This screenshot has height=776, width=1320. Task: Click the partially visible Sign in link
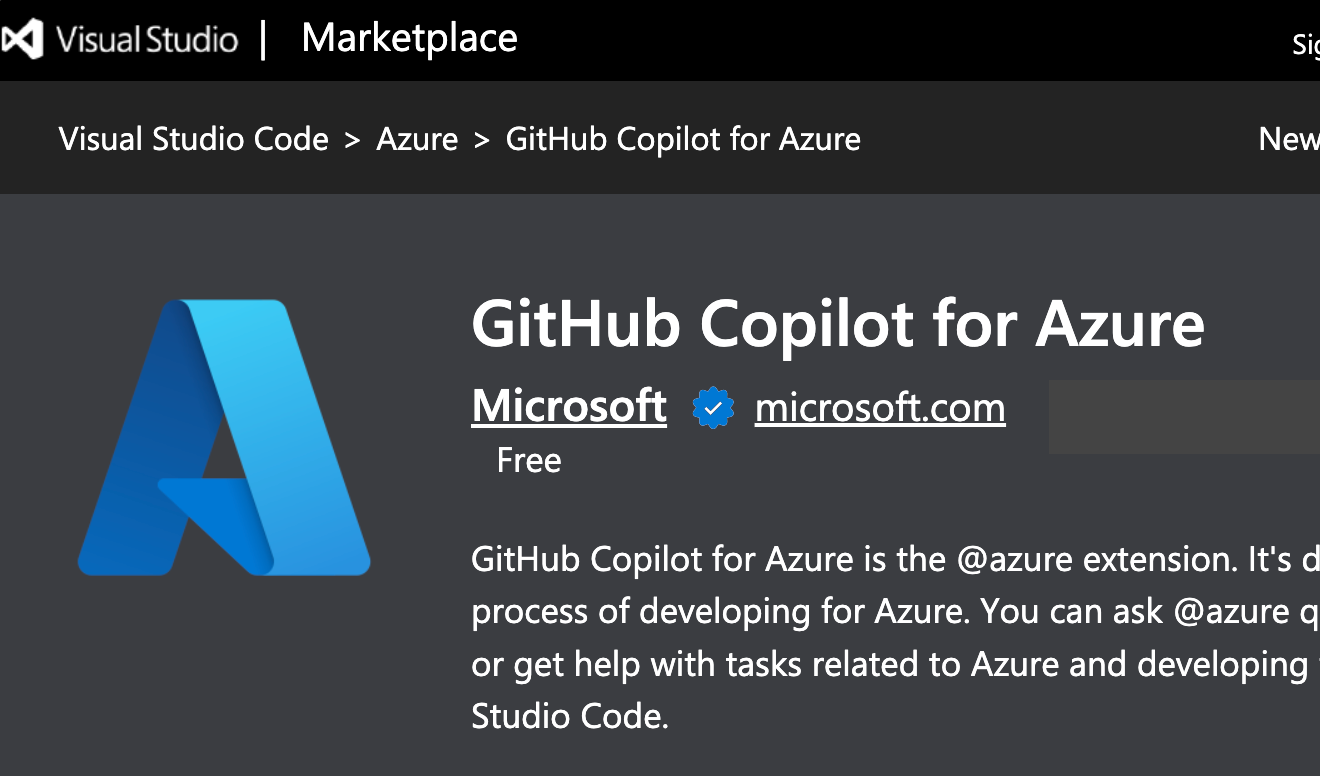pos(1306,44)
